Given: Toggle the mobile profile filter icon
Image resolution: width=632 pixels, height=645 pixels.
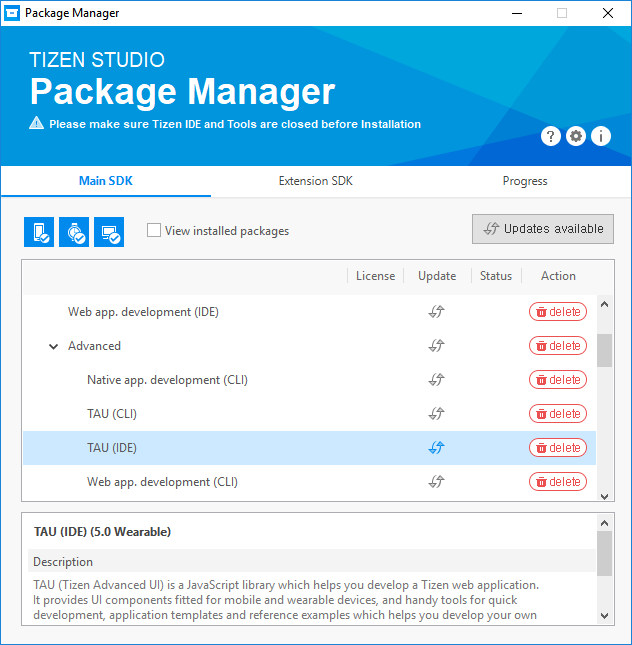Looking at the screenshot, I should [x=39, y=231].
